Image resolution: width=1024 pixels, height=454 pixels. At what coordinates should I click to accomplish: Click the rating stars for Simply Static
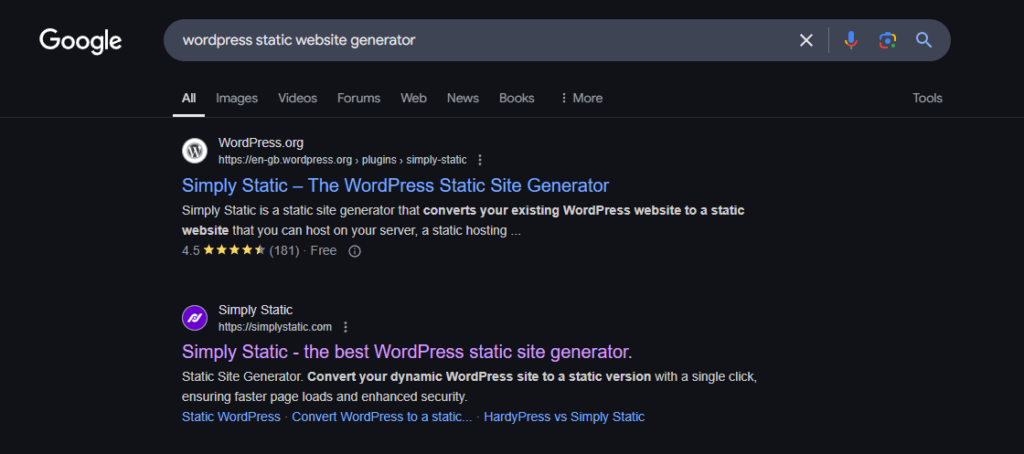[x=234, y=250]
